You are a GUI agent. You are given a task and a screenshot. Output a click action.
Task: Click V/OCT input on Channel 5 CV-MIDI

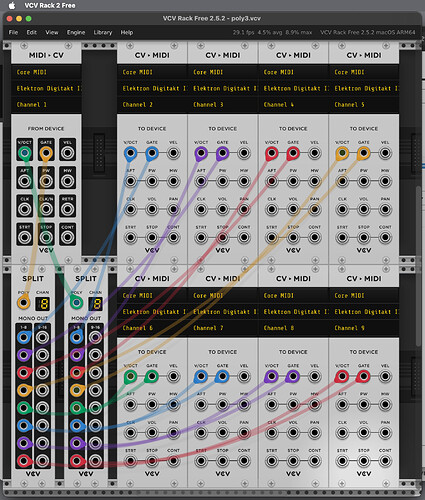coord(342,153)
